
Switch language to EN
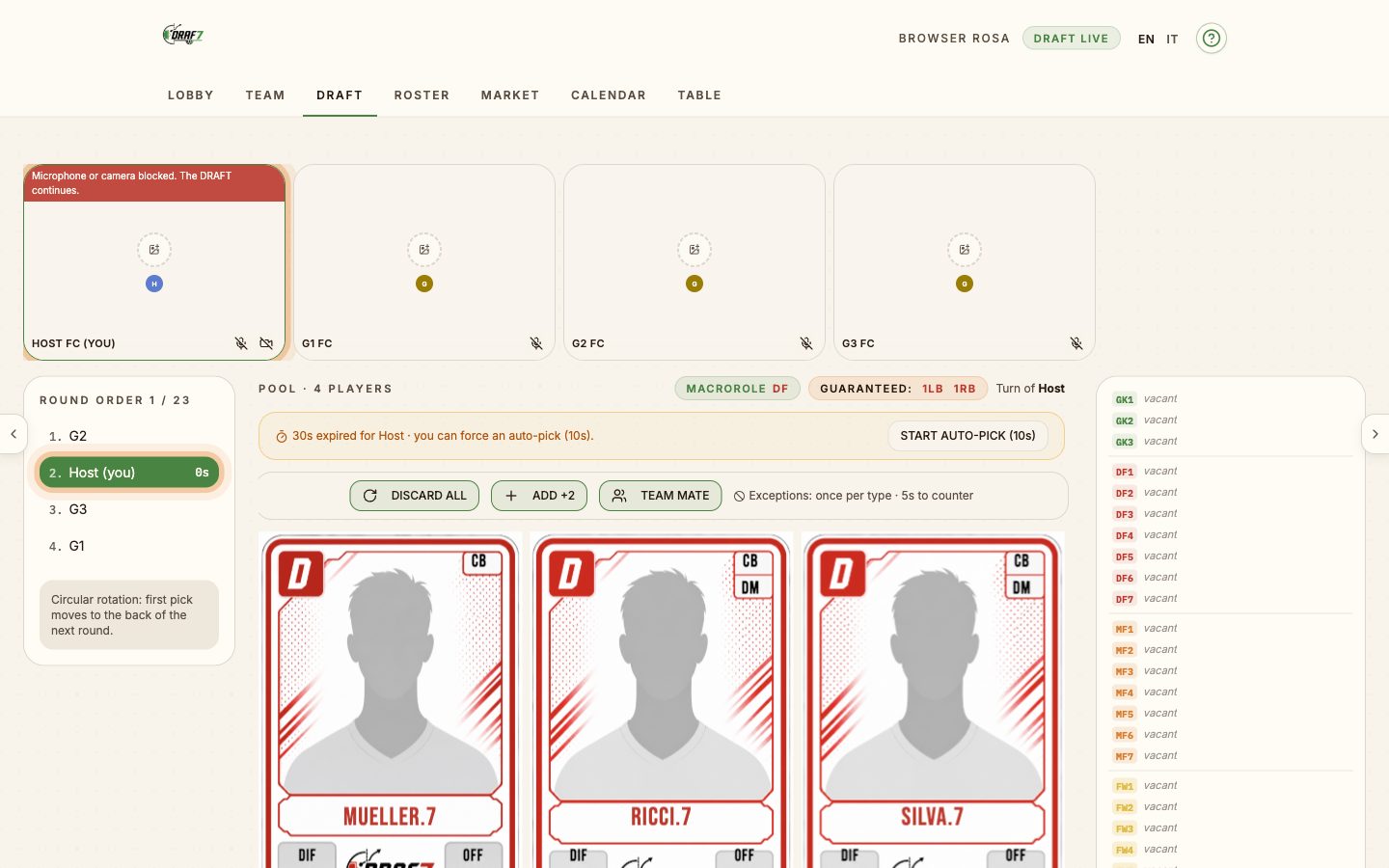[x=1146, y=40]
